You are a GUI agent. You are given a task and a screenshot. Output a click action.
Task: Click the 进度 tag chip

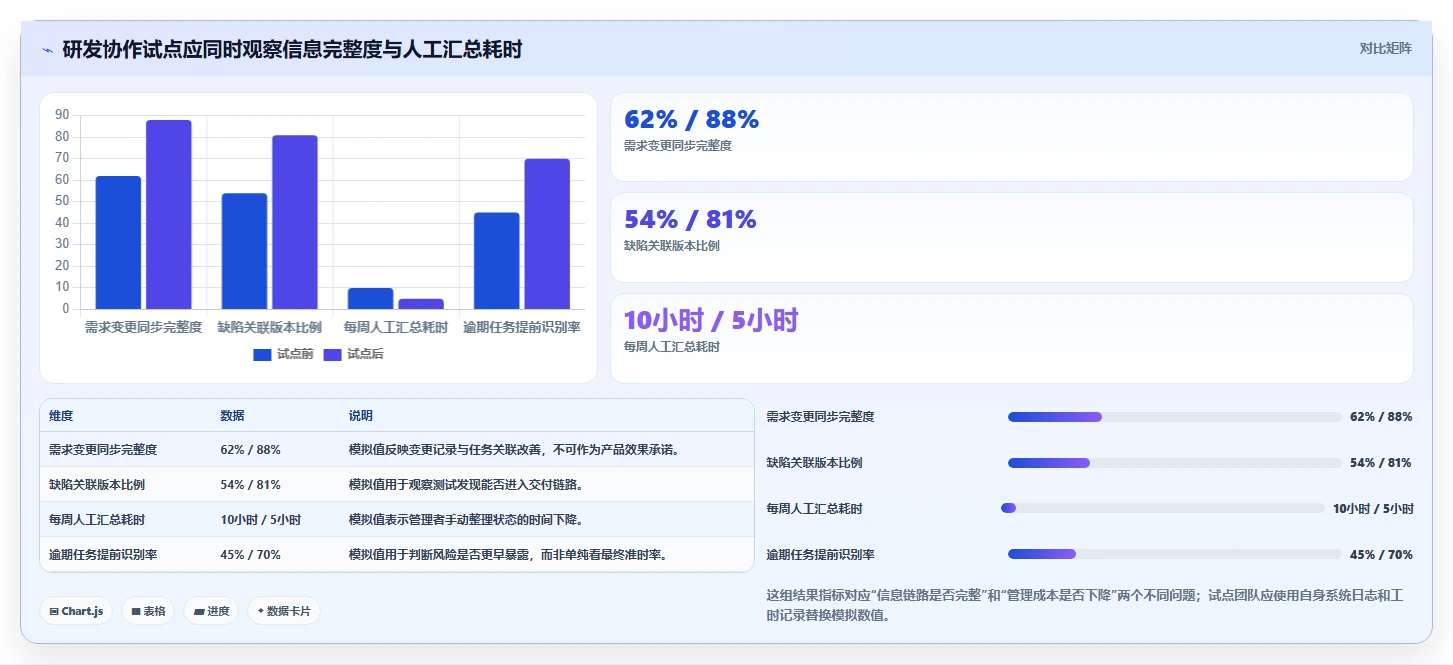(x=211, y=611)
